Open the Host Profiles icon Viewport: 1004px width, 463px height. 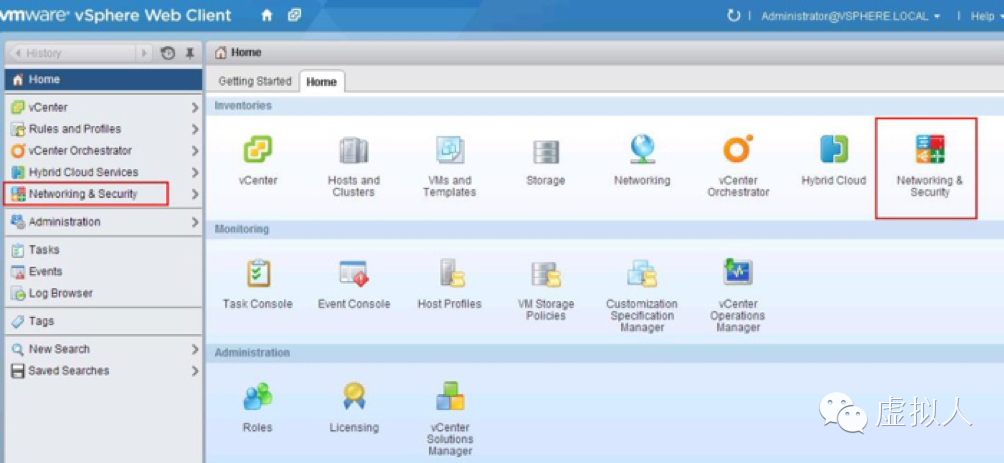click(x=451, y=273)
